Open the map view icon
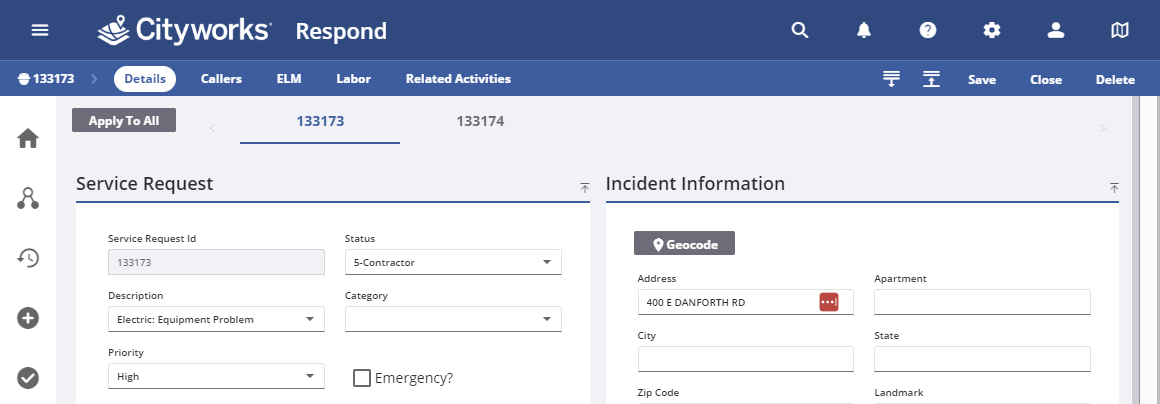Viewport: 1160px width, 404px height. (1120, 30)
